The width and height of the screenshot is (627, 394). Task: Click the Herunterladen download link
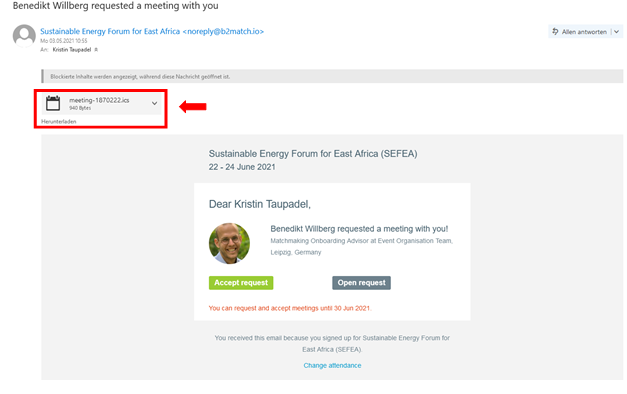pos(59,121)
